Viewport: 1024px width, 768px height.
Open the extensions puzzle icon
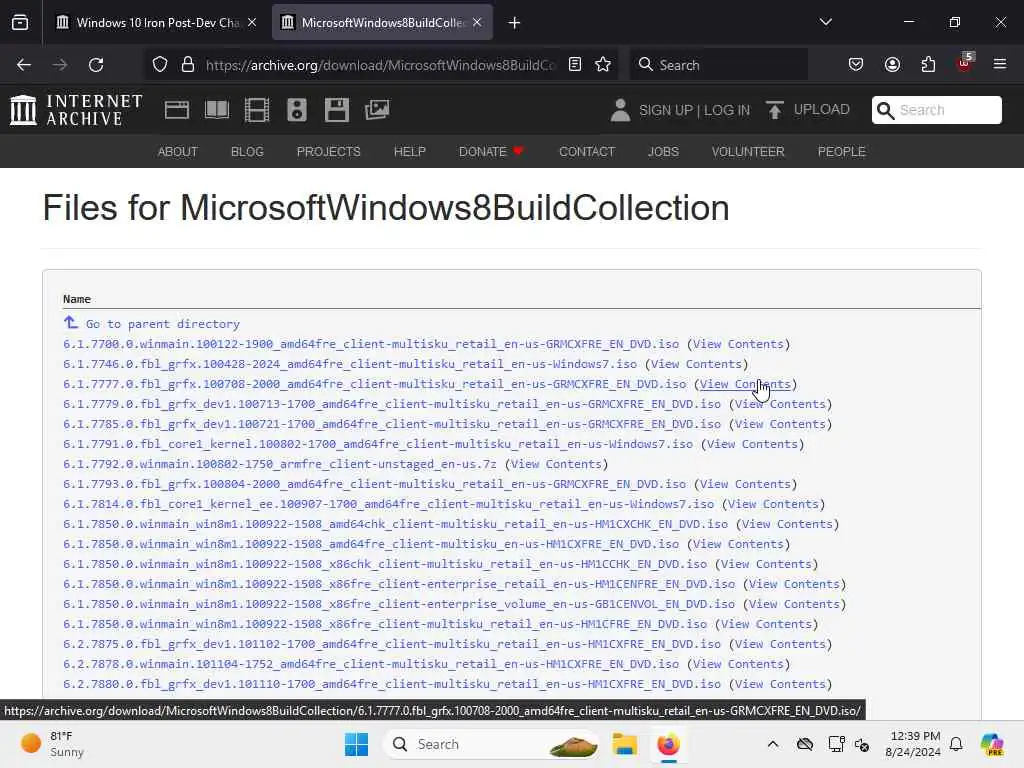[928, 65]
